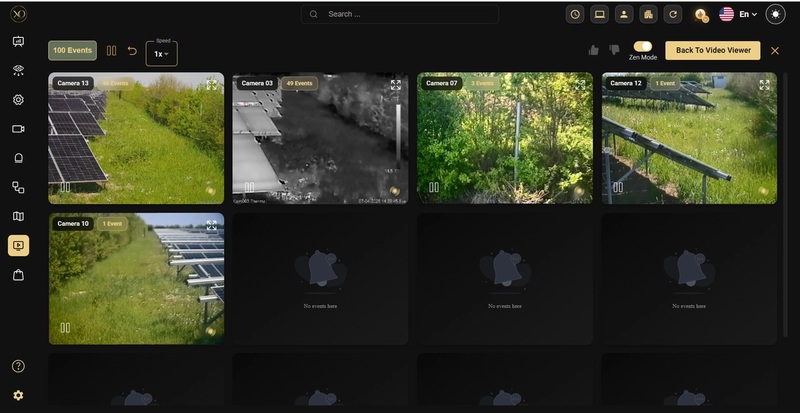Screen dimensions: 800x413
Task: Open the gear configuration icon in sidebar
Action: click(18, 100)
